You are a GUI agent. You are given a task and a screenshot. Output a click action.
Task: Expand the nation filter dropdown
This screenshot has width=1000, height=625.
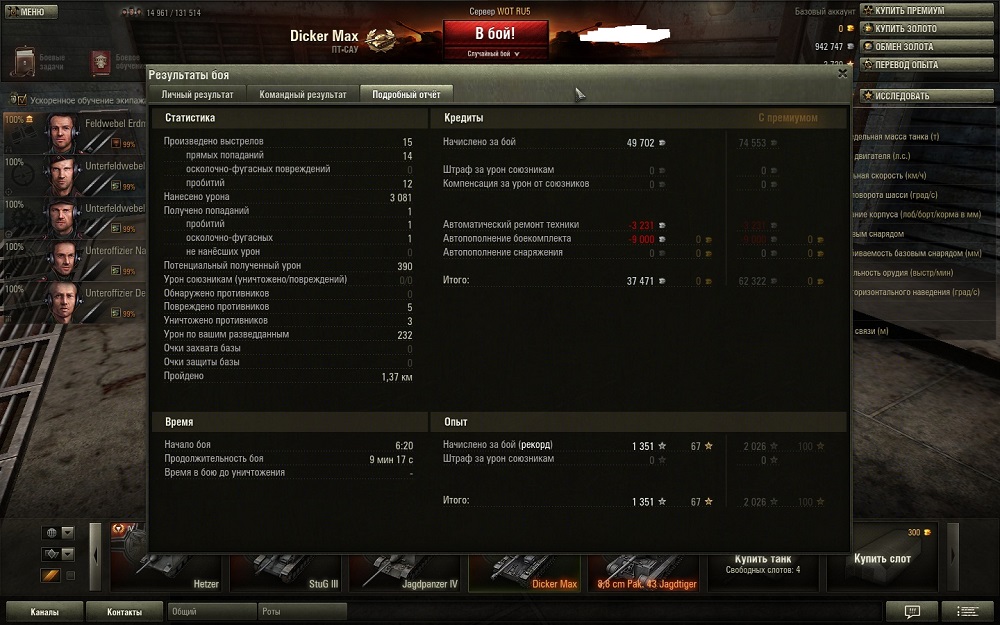pos(58,533)
